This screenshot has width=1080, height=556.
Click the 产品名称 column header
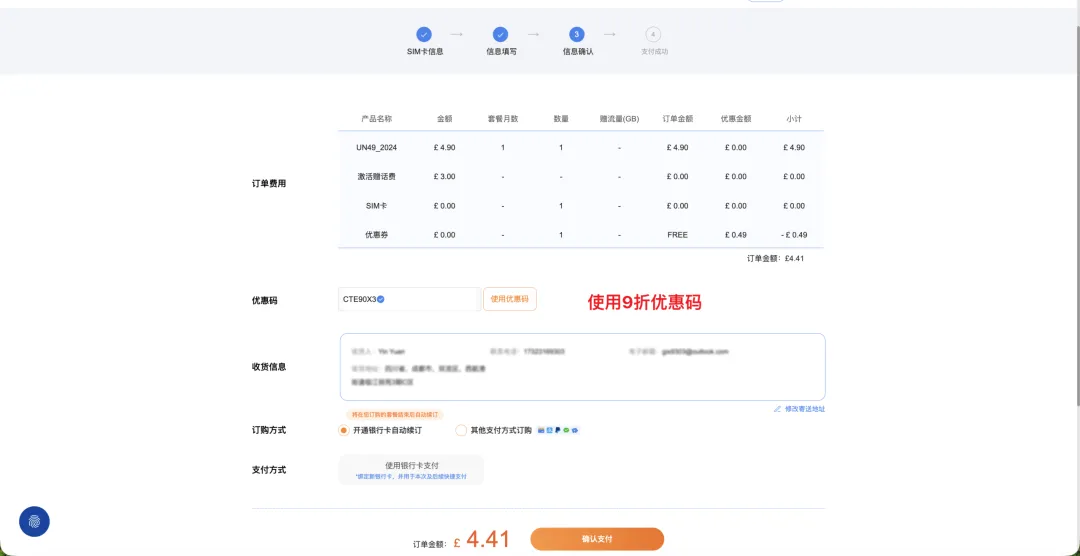coord(376,119)
